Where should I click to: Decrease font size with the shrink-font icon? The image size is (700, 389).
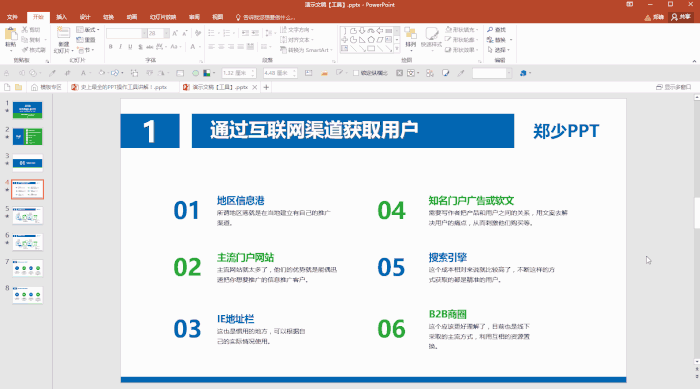pos(185,33)
